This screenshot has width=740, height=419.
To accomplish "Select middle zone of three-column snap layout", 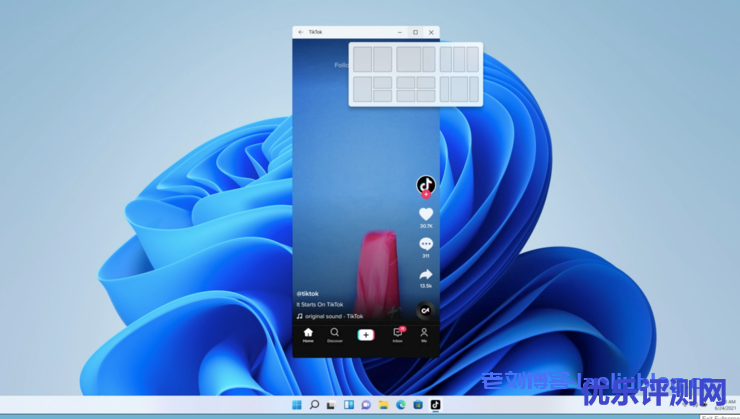I will click(459, 59).
